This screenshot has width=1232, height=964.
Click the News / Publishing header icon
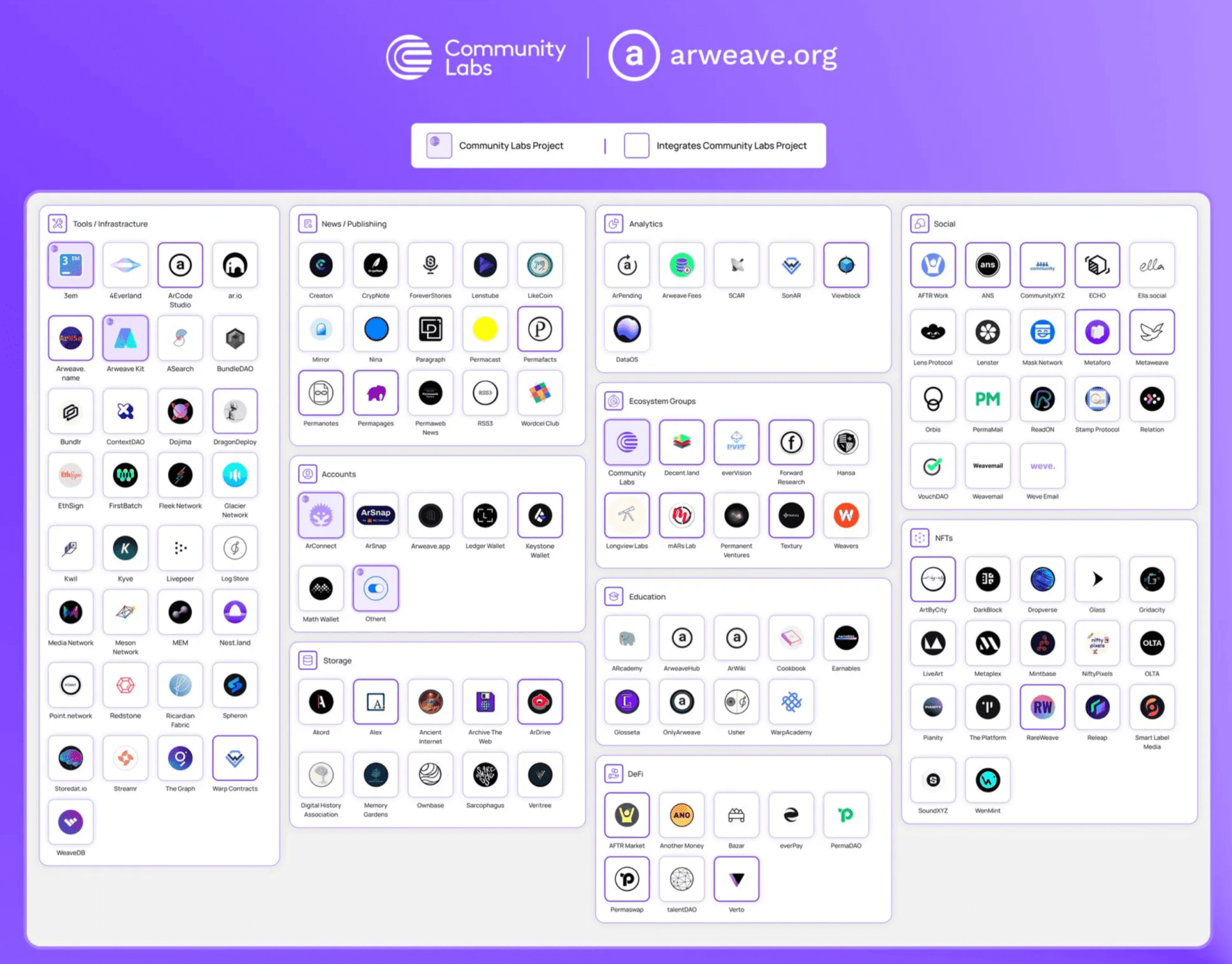308,223
